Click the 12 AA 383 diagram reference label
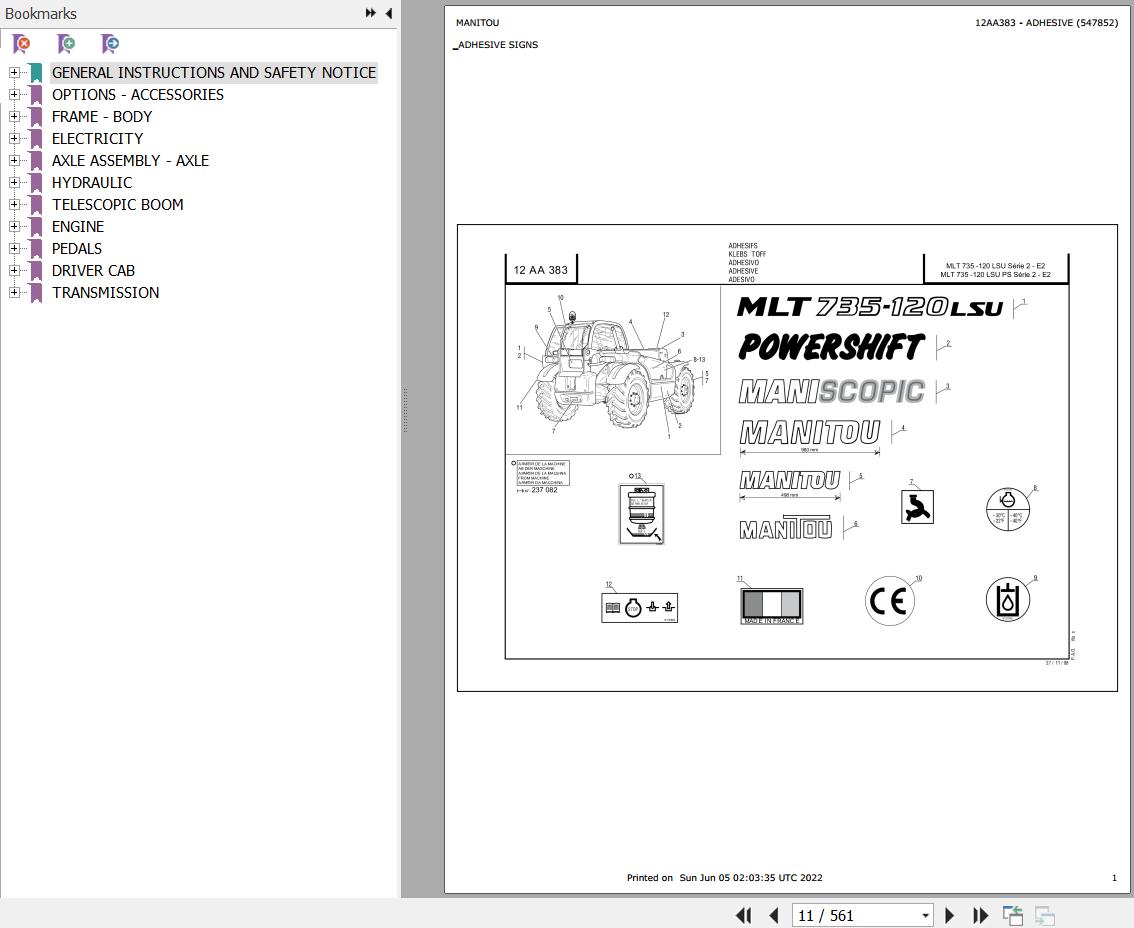 [x=541, y=270]
